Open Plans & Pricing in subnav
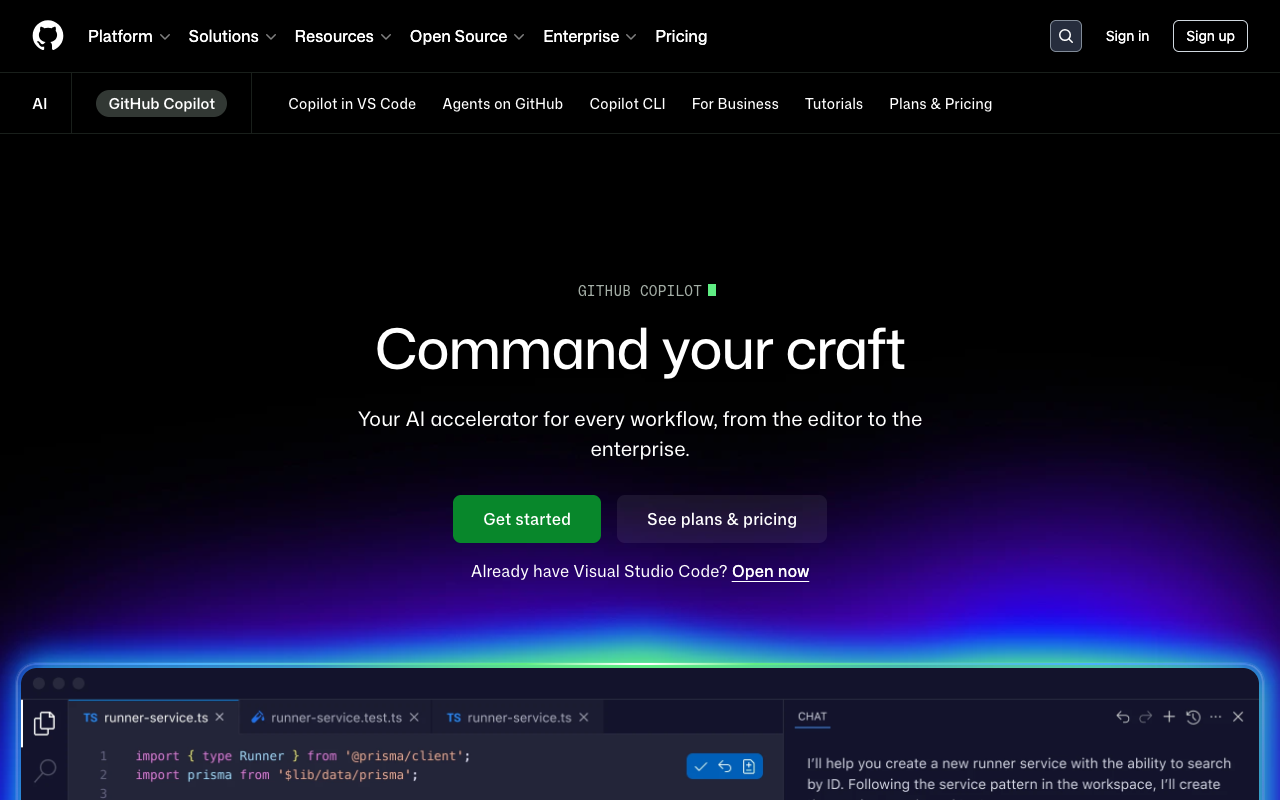This screenshot has width=1280, height=800. (941, 104)
